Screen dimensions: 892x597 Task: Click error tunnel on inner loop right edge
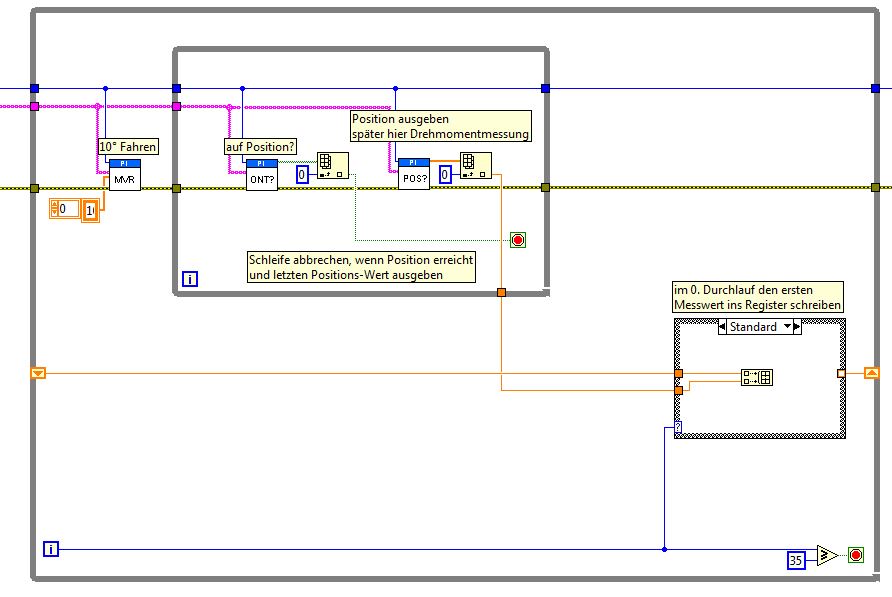pos(546,187)
